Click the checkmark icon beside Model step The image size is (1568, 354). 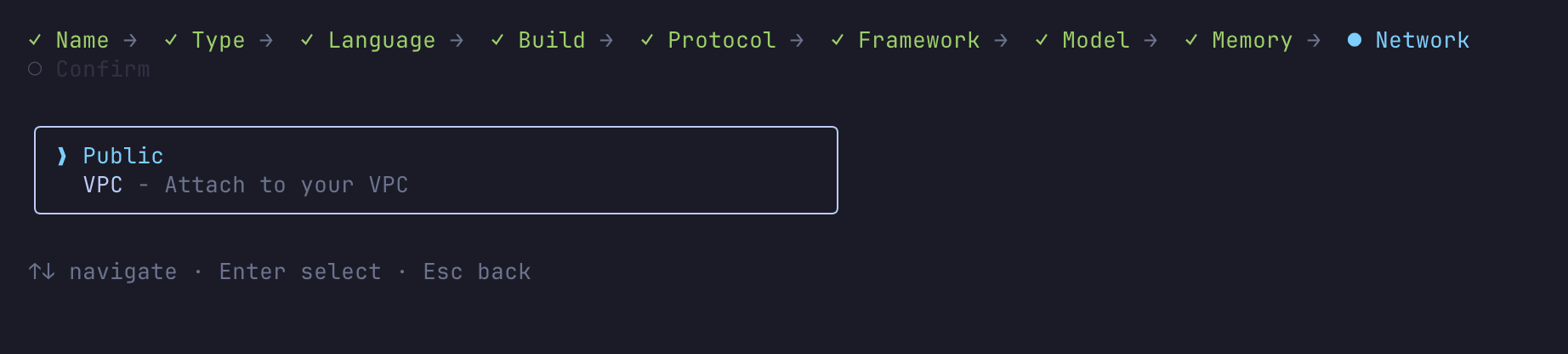pos(1042,40)
